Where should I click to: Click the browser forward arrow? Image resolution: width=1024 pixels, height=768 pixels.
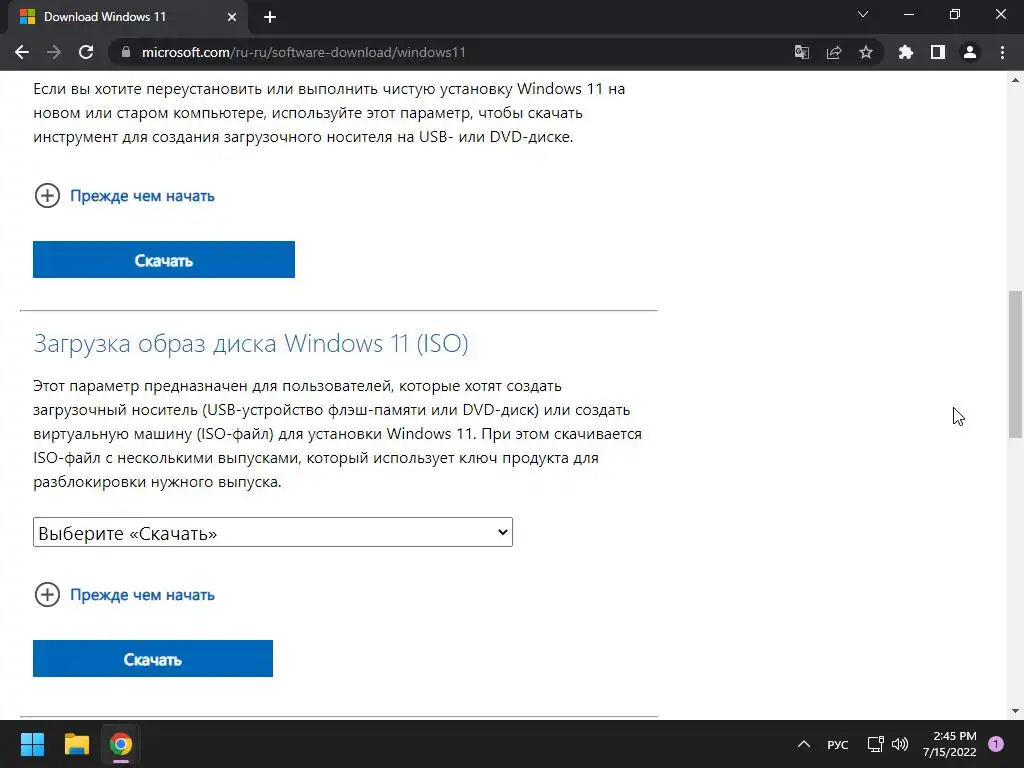[x=54, y=52]
